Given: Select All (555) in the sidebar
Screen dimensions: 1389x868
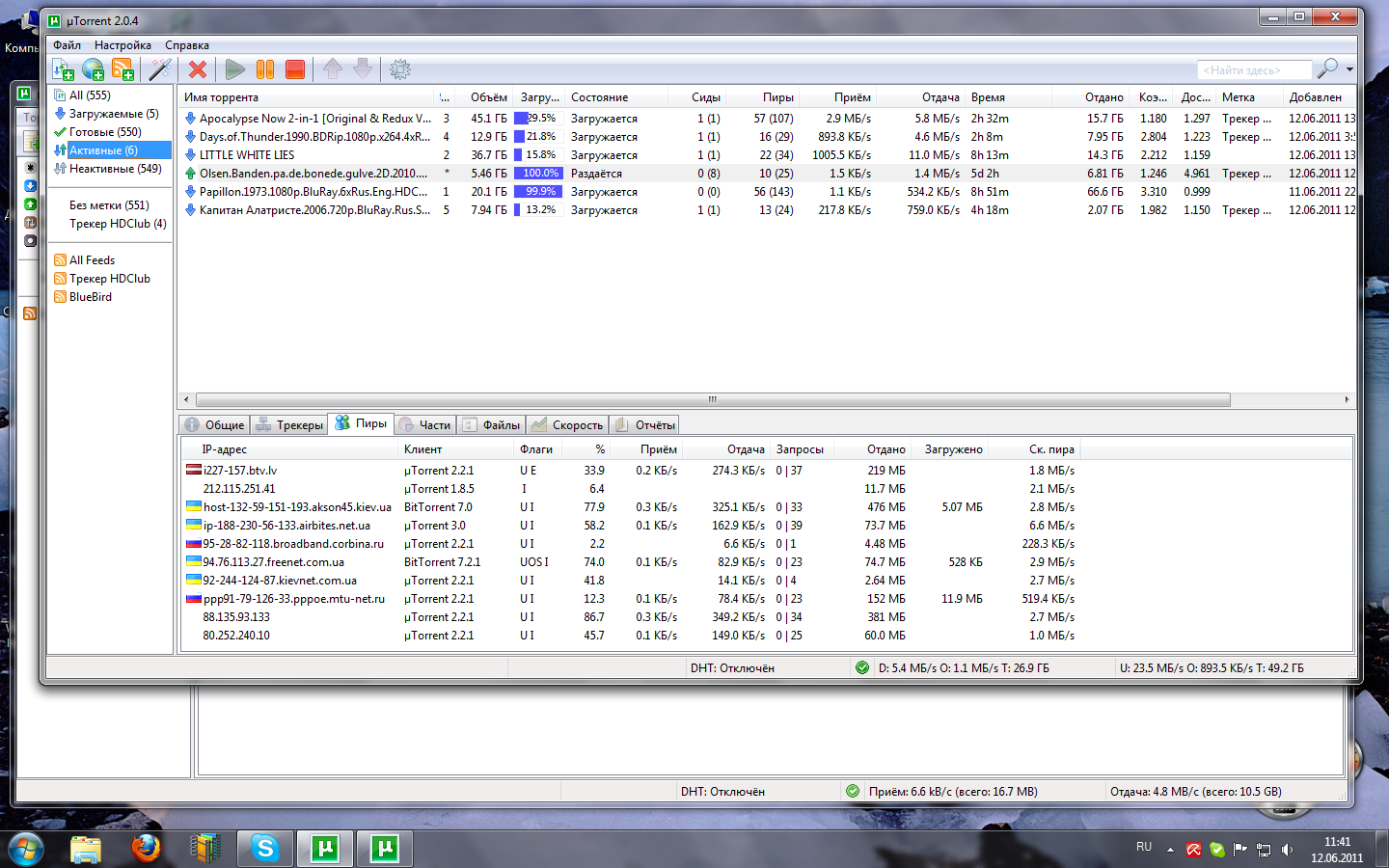Looking at the screenshot, I should tap(90, 95).
